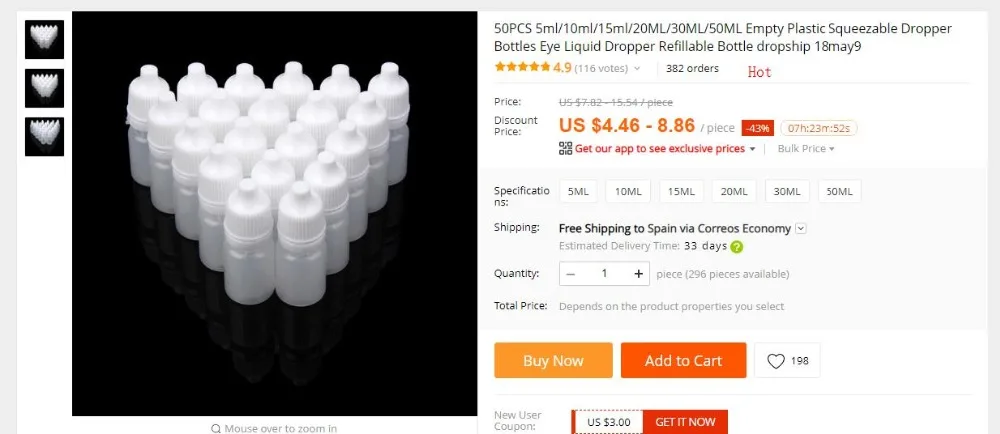Expand the exclusive app prices arrow
1000x434 pixels.
752,149
